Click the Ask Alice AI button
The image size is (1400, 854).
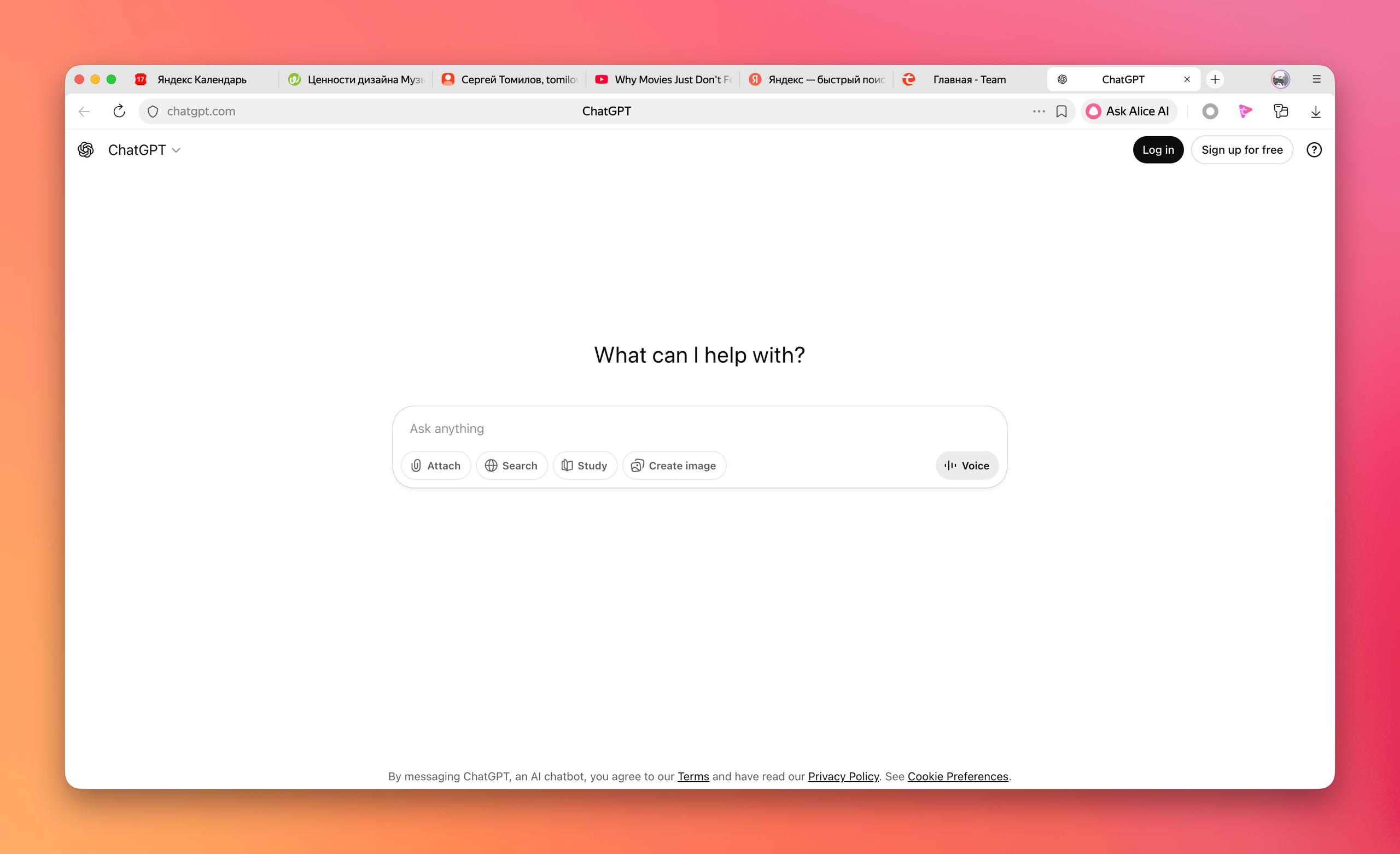[x=1128, y=112]
